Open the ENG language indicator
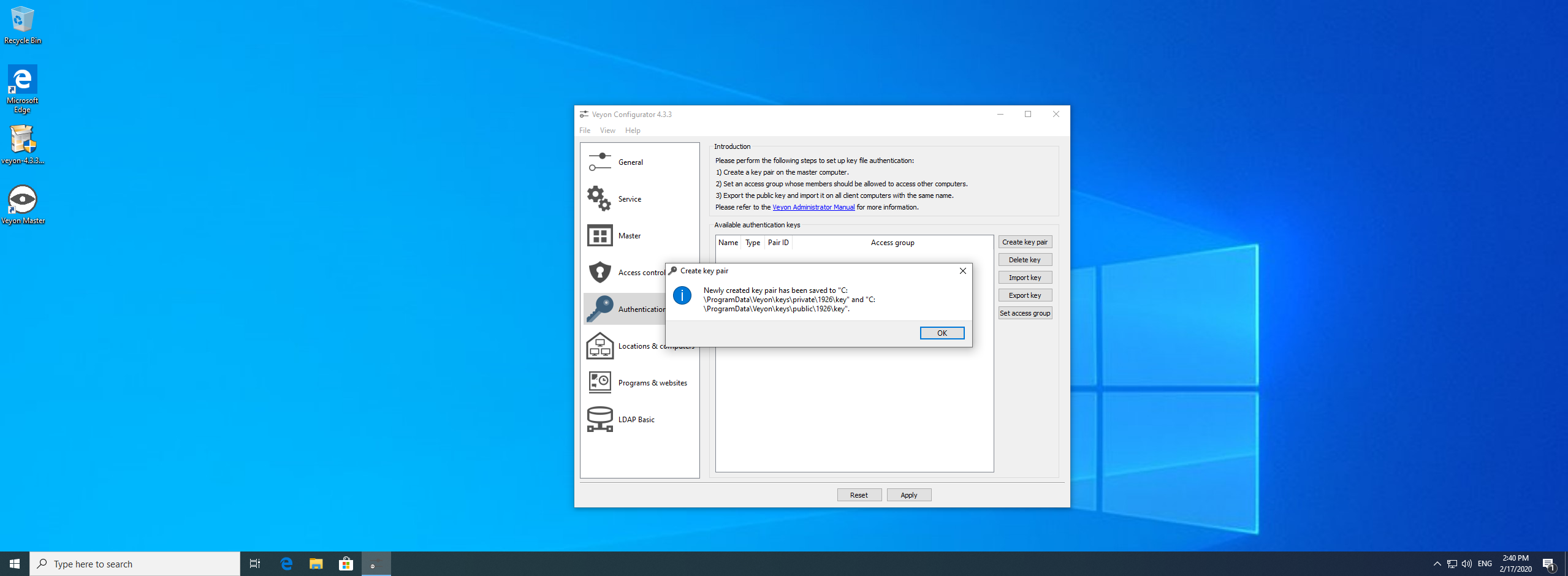The image size is (1568, 576). 1485,564
